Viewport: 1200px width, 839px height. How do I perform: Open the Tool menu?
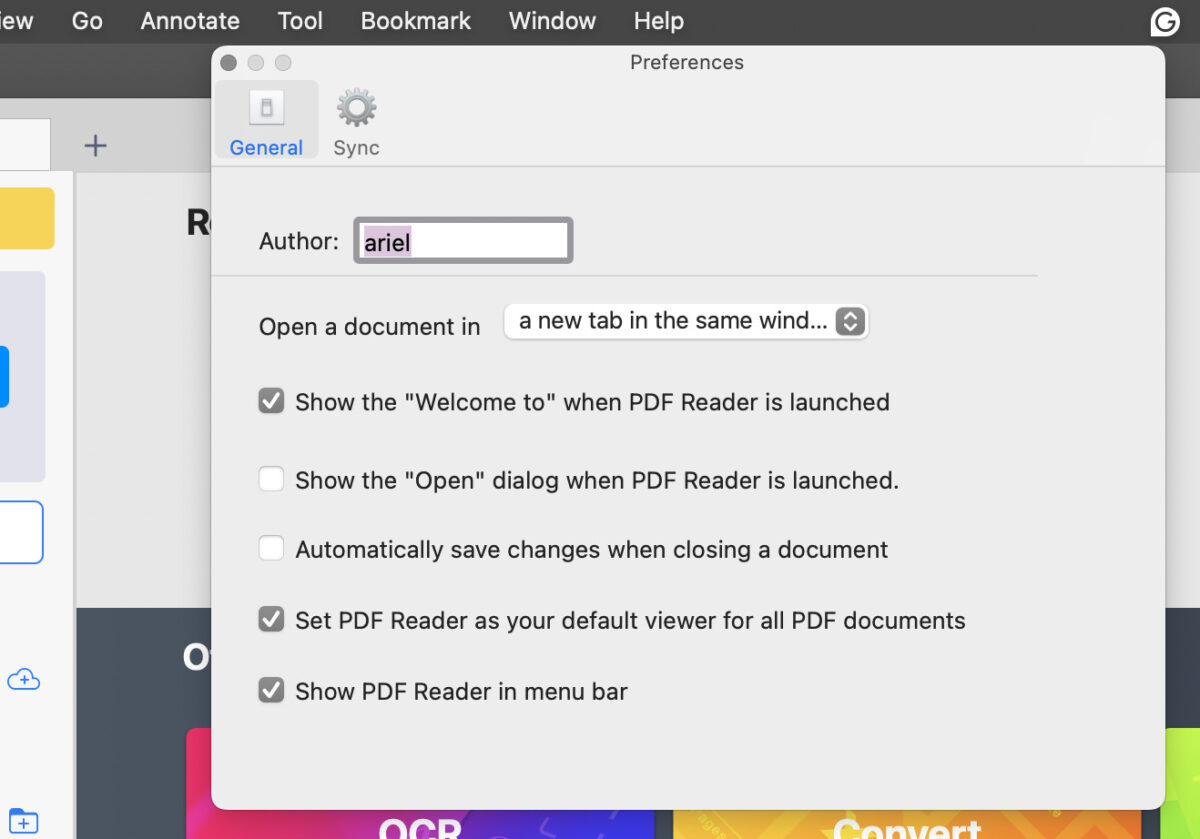[299, 21]
